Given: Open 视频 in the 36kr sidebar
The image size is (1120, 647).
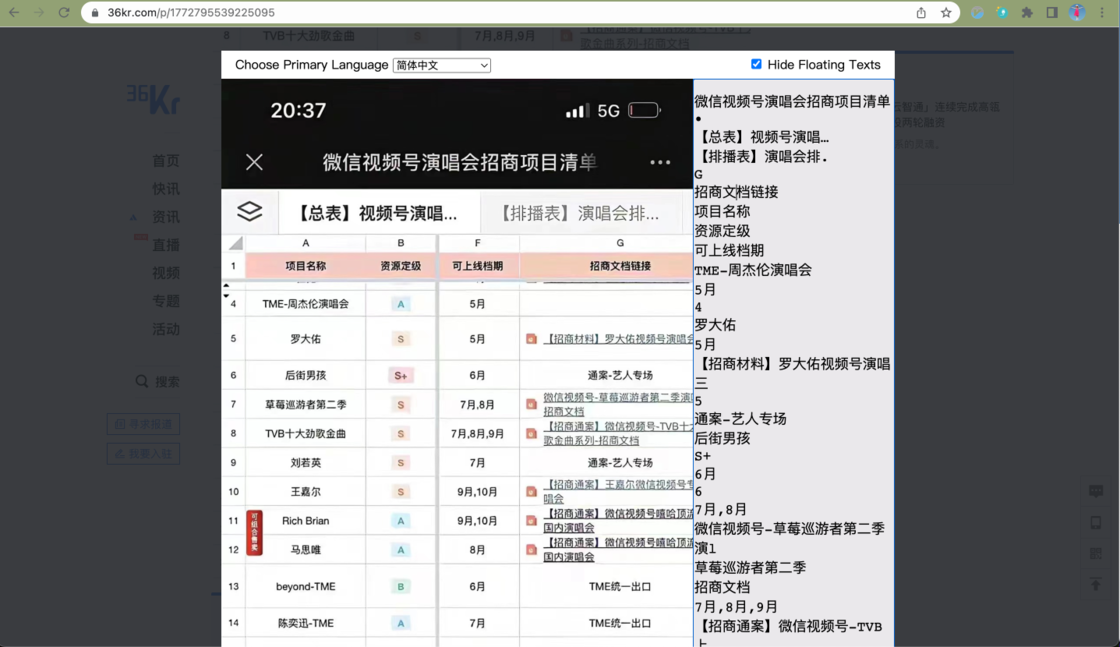Looking at the screenshot, I should point(166,273).
